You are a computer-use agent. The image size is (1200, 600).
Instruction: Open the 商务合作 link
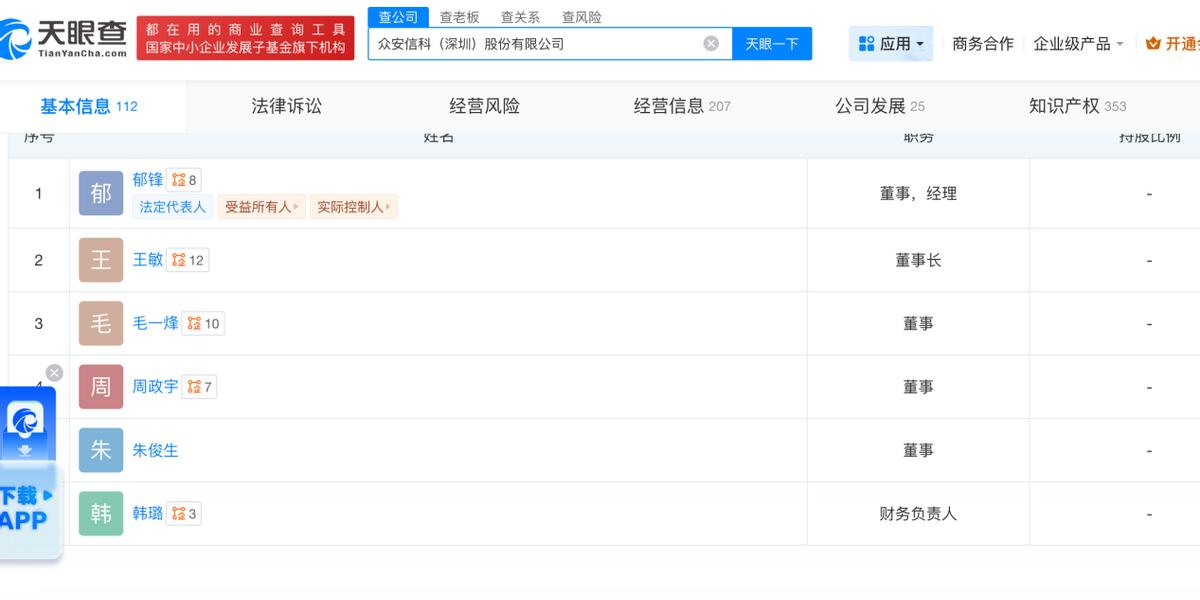983,44
